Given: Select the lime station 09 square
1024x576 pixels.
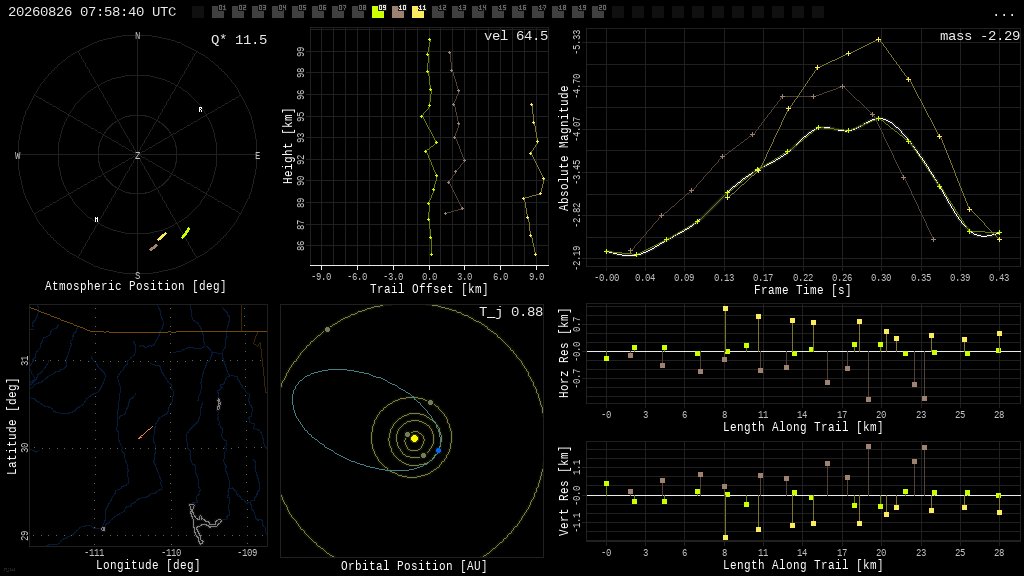Looking at the screenshot, I should click(x=378, y=11).
